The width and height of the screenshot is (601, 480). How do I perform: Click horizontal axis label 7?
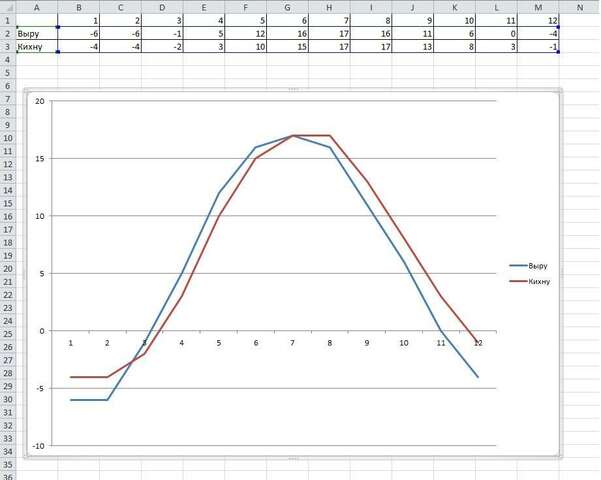(292, 343)
